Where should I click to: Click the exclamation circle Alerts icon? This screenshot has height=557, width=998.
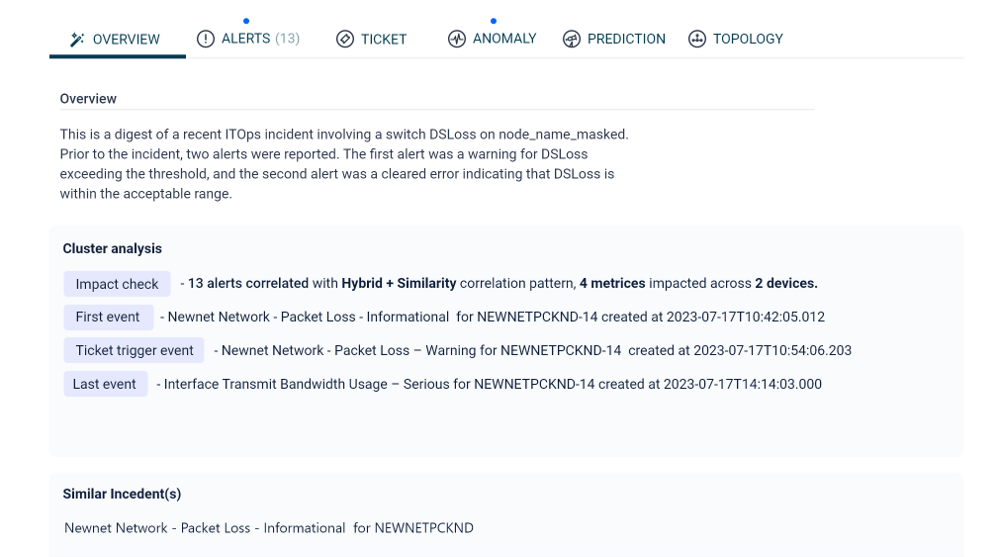coord(205,39)
